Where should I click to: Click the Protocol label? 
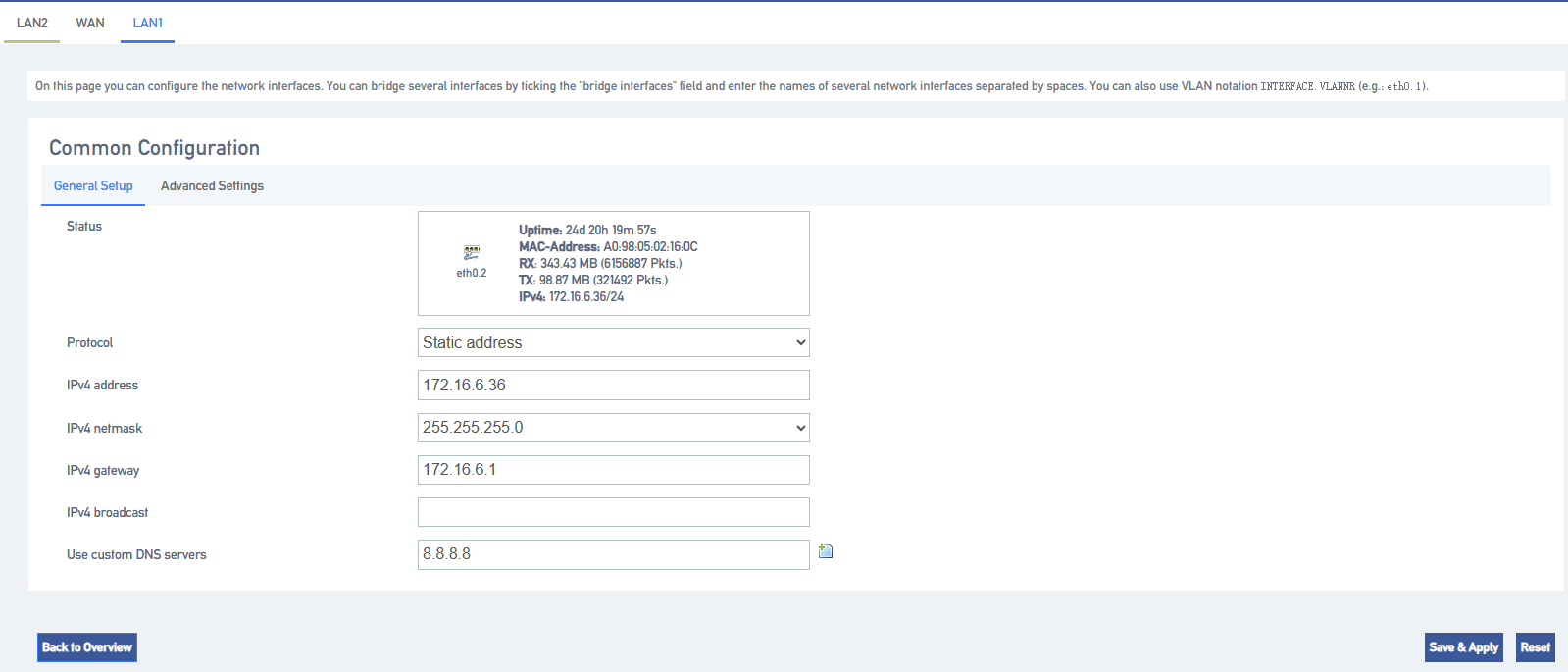point(90,342)
